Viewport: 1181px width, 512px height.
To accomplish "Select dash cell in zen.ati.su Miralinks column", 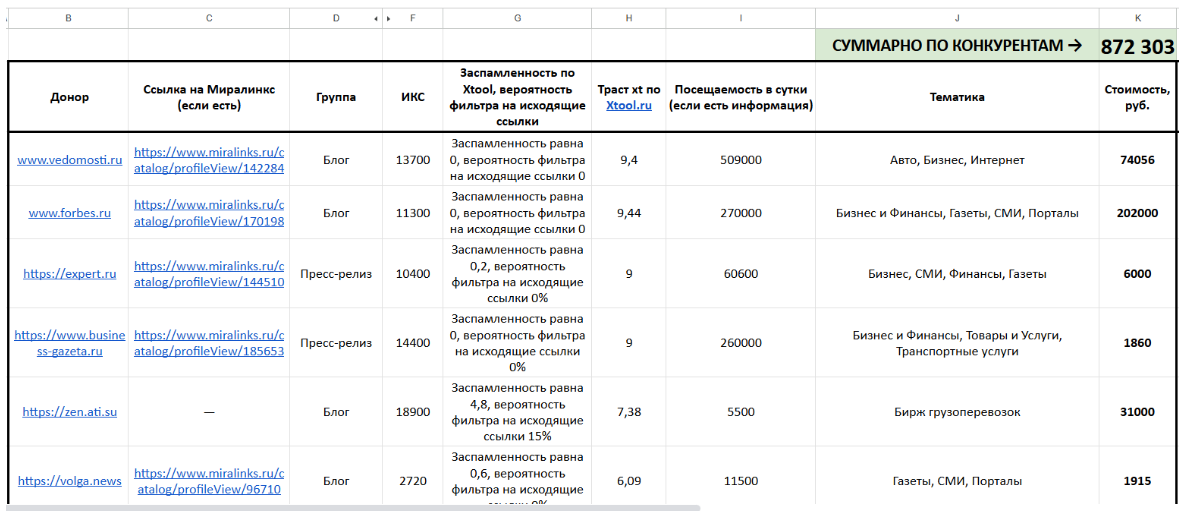I will (209, 412).
